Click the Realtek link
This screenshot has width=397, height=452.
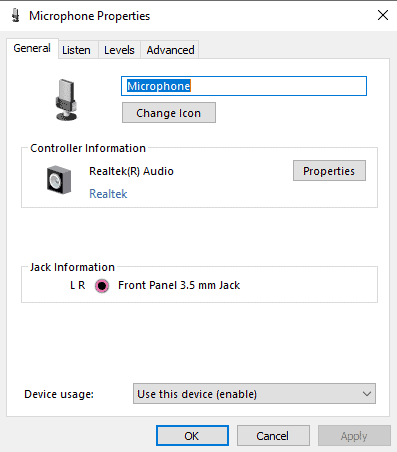coord(108,194)
